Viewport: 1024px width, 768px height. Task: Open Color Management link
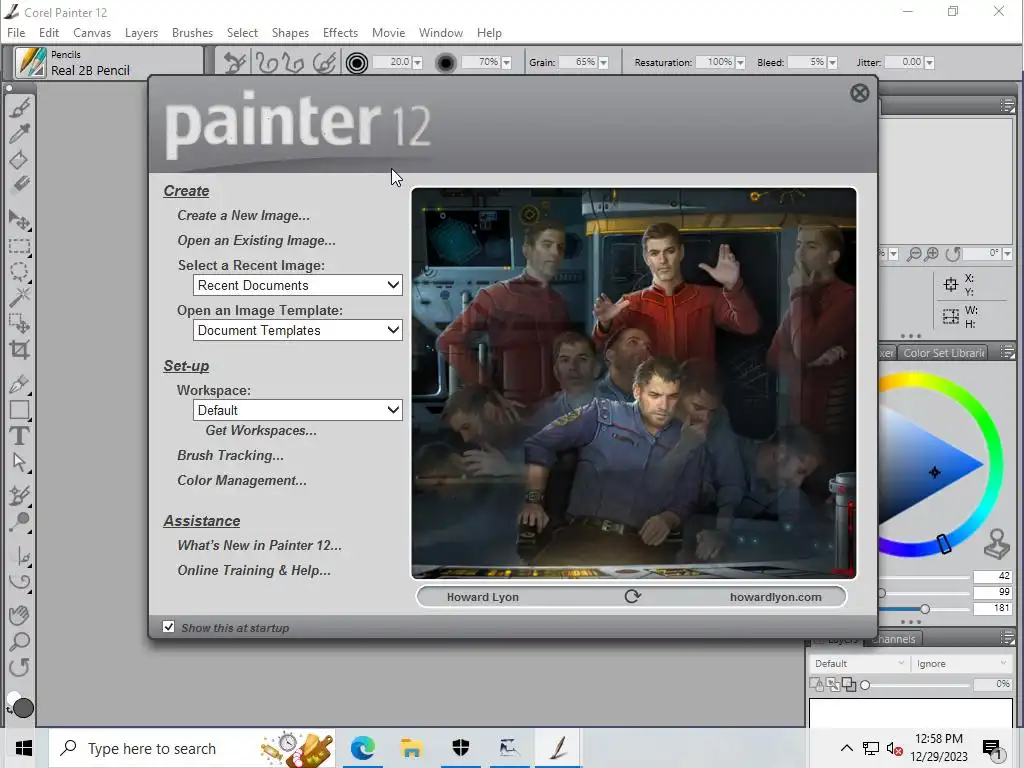(242, 480)
